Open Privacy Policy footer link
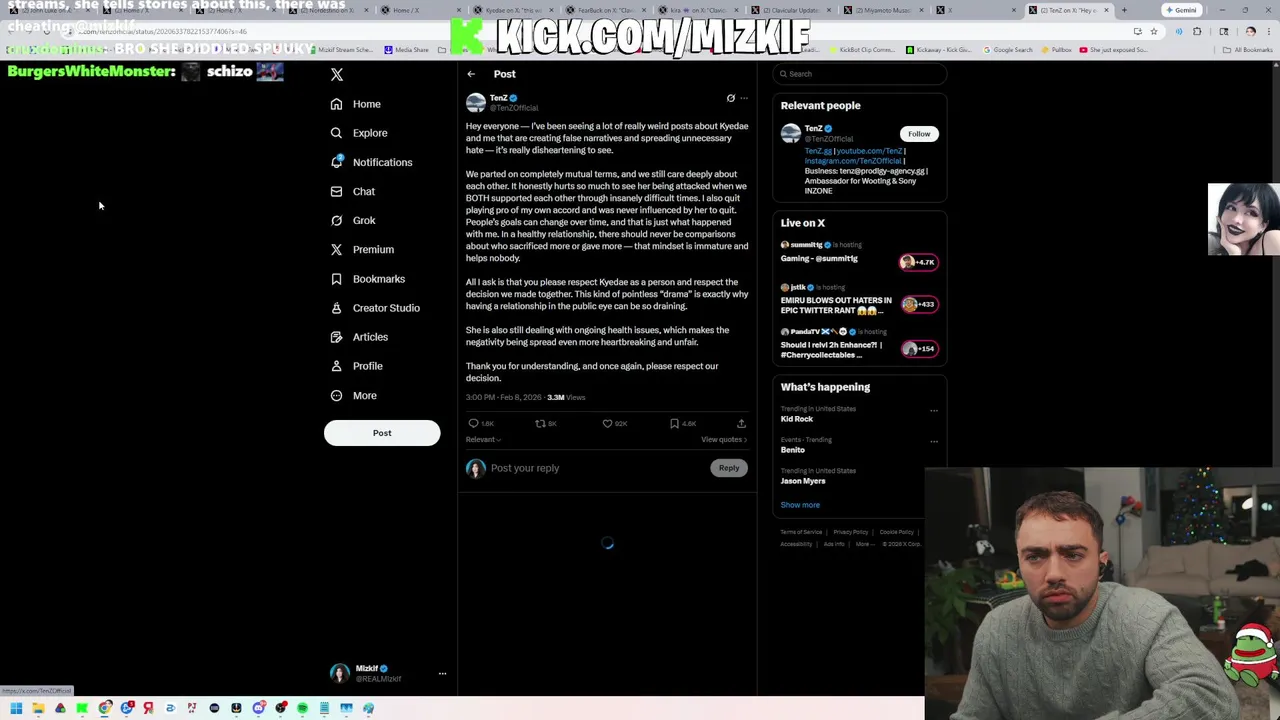Image resolution: width=1280 pixels, height=720 pixels. point(851,532)
